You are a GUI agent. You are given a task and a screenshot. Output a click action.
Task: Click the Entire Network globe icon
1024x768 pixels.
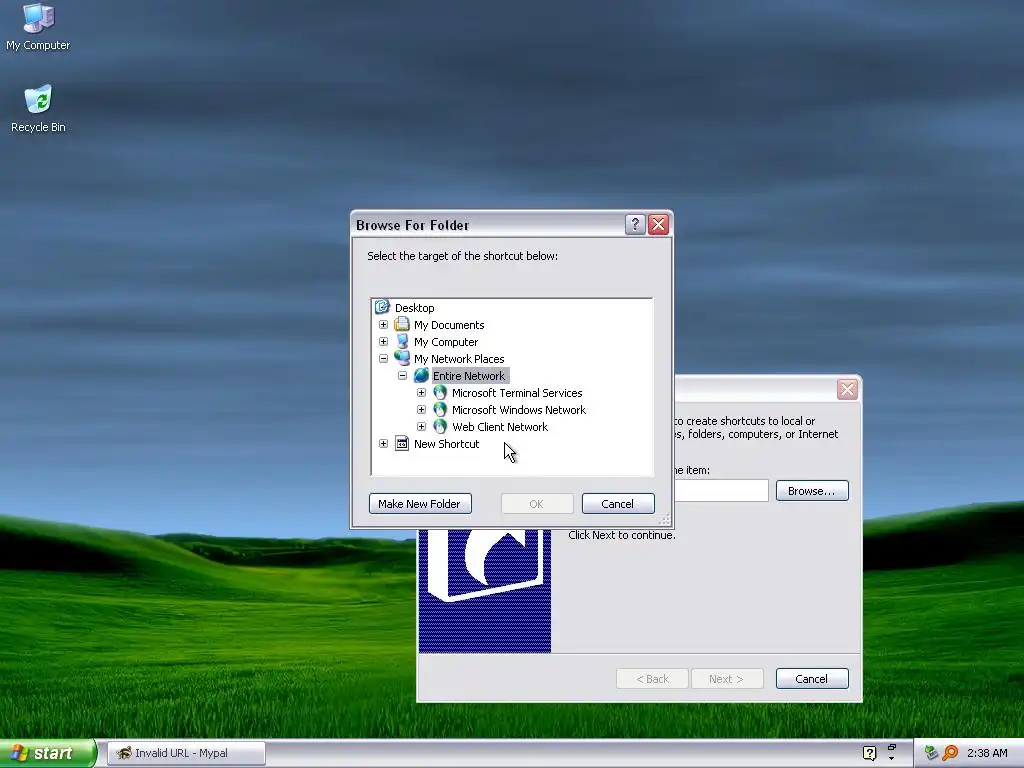[421, 376]
